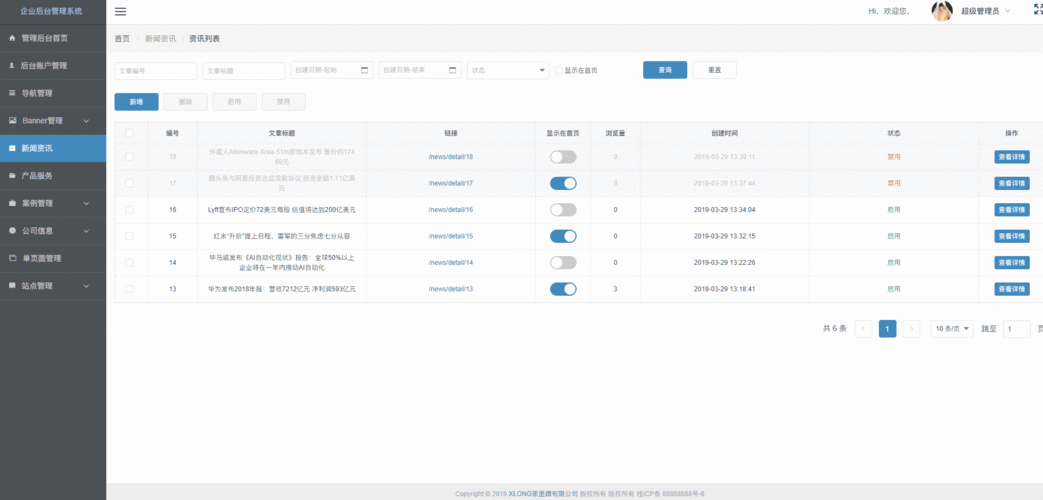
Task: Select the checkbox for row 13
Action: click(129, 289)
